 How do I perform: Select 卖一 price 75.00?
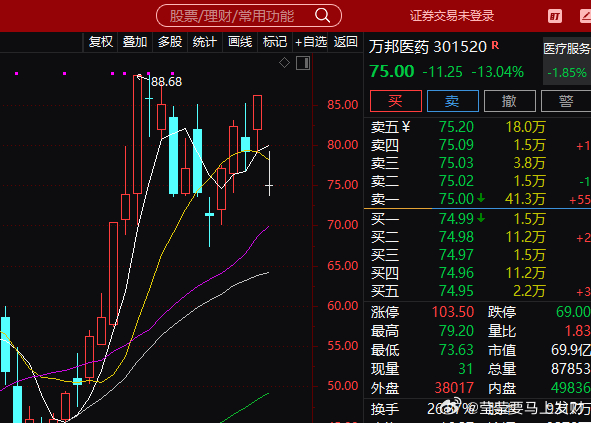pyautogui.click(x=456, y=199)
